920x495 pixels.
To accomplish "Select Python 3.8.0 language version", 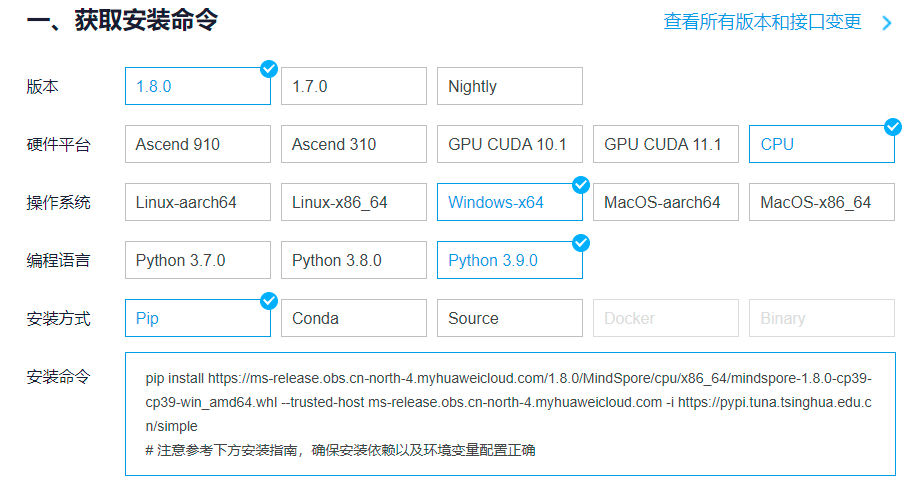I will click(354, 260).
